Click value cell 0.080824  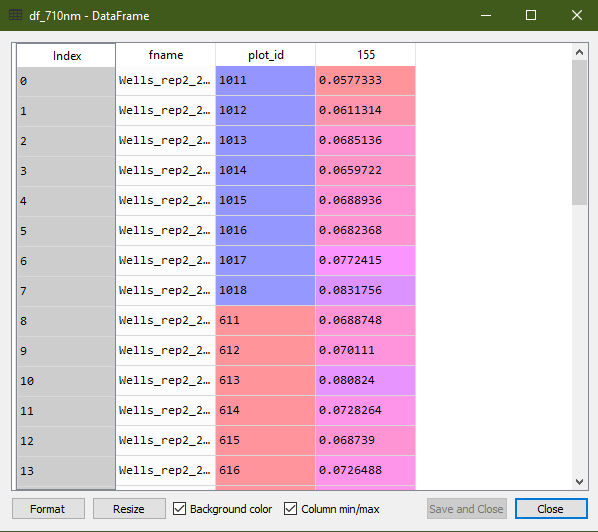coord(365,381)
